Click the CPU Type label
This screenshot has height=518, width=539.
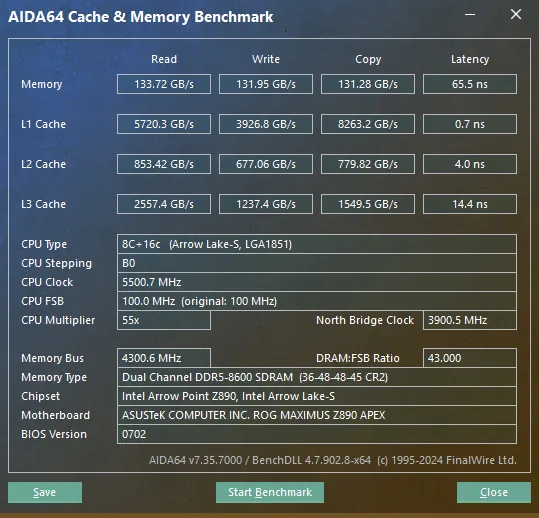pyautogui.click(x=44, y=244)
